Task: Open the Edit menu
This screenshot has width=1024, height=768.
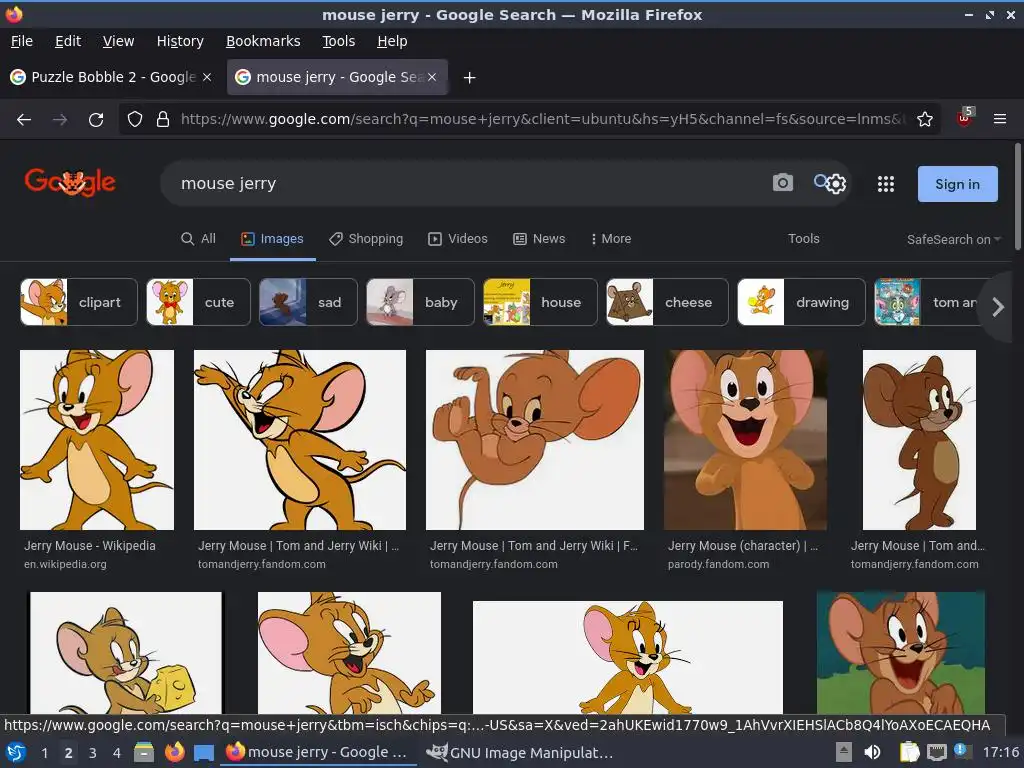Action: [x=68, y=41]
